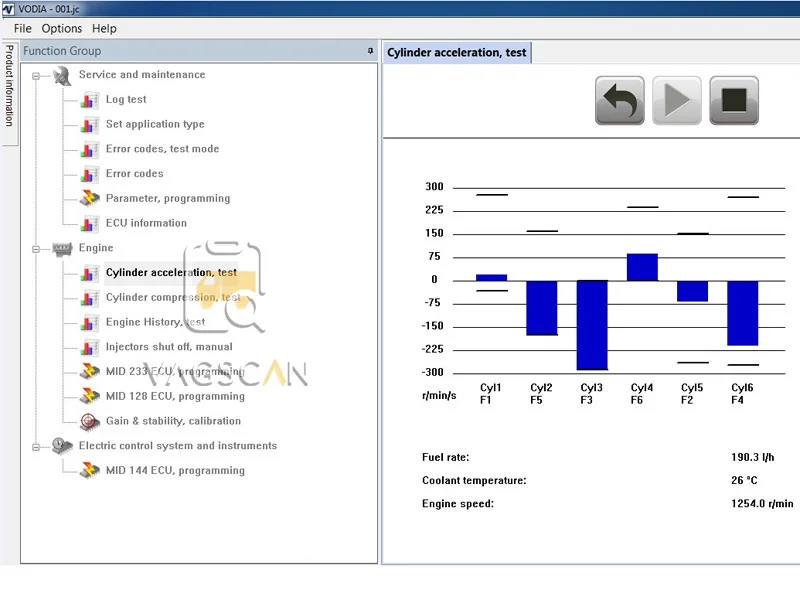The width and height of the screenshot is (800, 600).
Task: Open MID 233 ECU, programming
Action: point(175,371)
